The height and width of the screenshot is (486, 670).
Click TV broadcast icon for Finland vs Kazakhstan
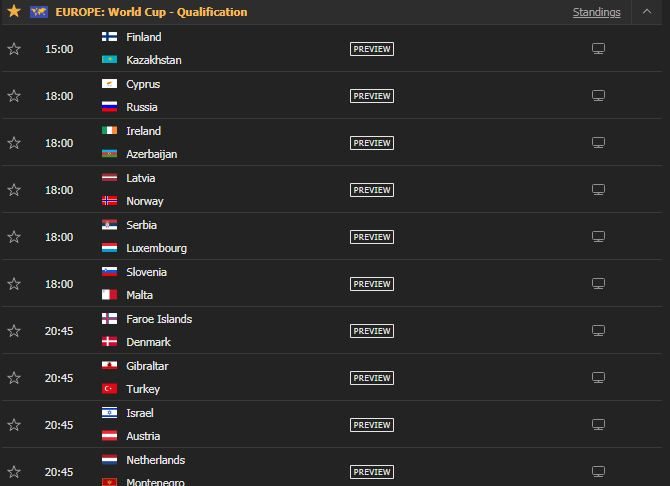(x=598, y=49)
